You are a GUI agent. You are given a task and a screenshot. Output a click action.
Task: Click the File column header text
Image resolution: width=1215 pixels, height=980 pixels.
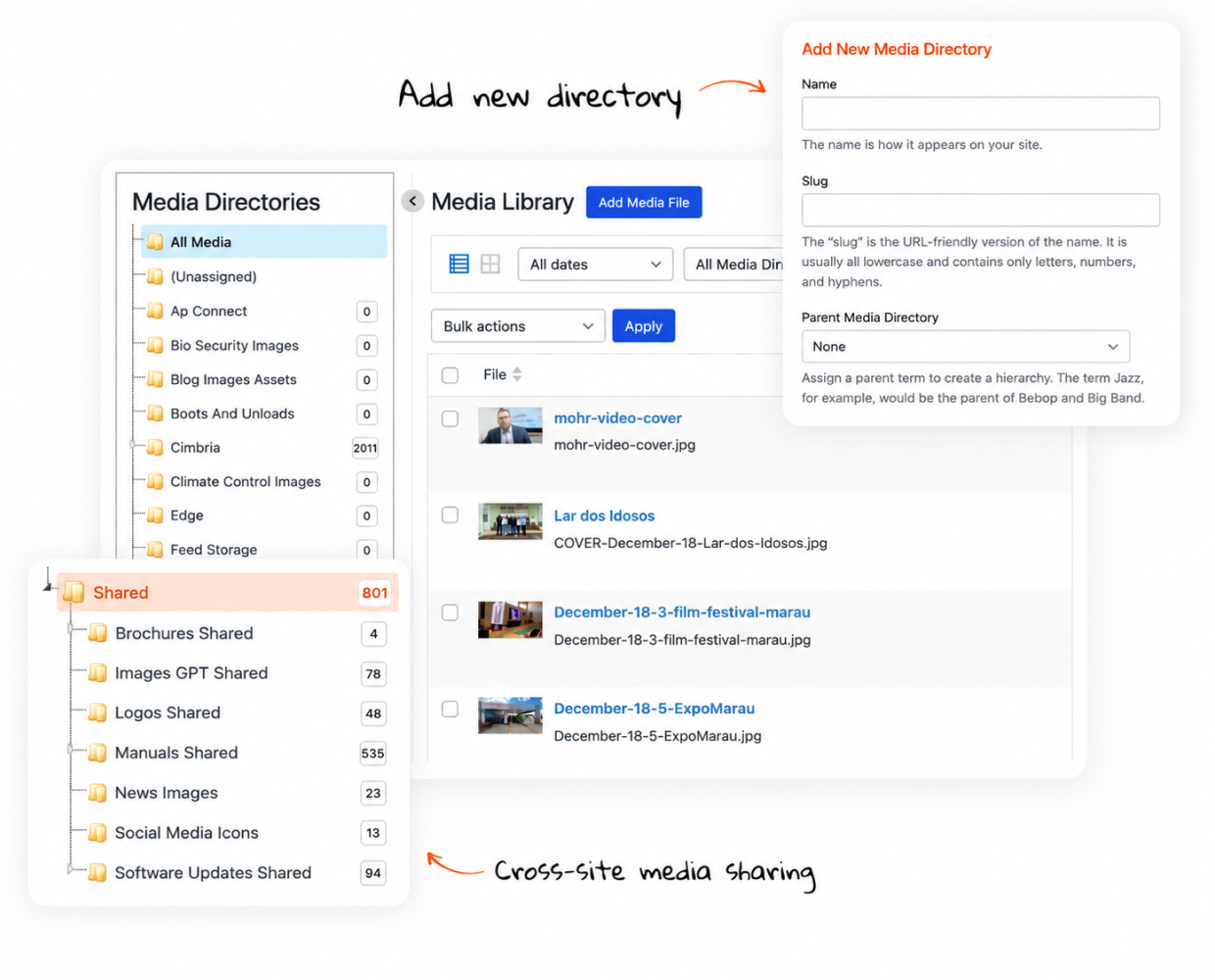click(x=495, y=374)
